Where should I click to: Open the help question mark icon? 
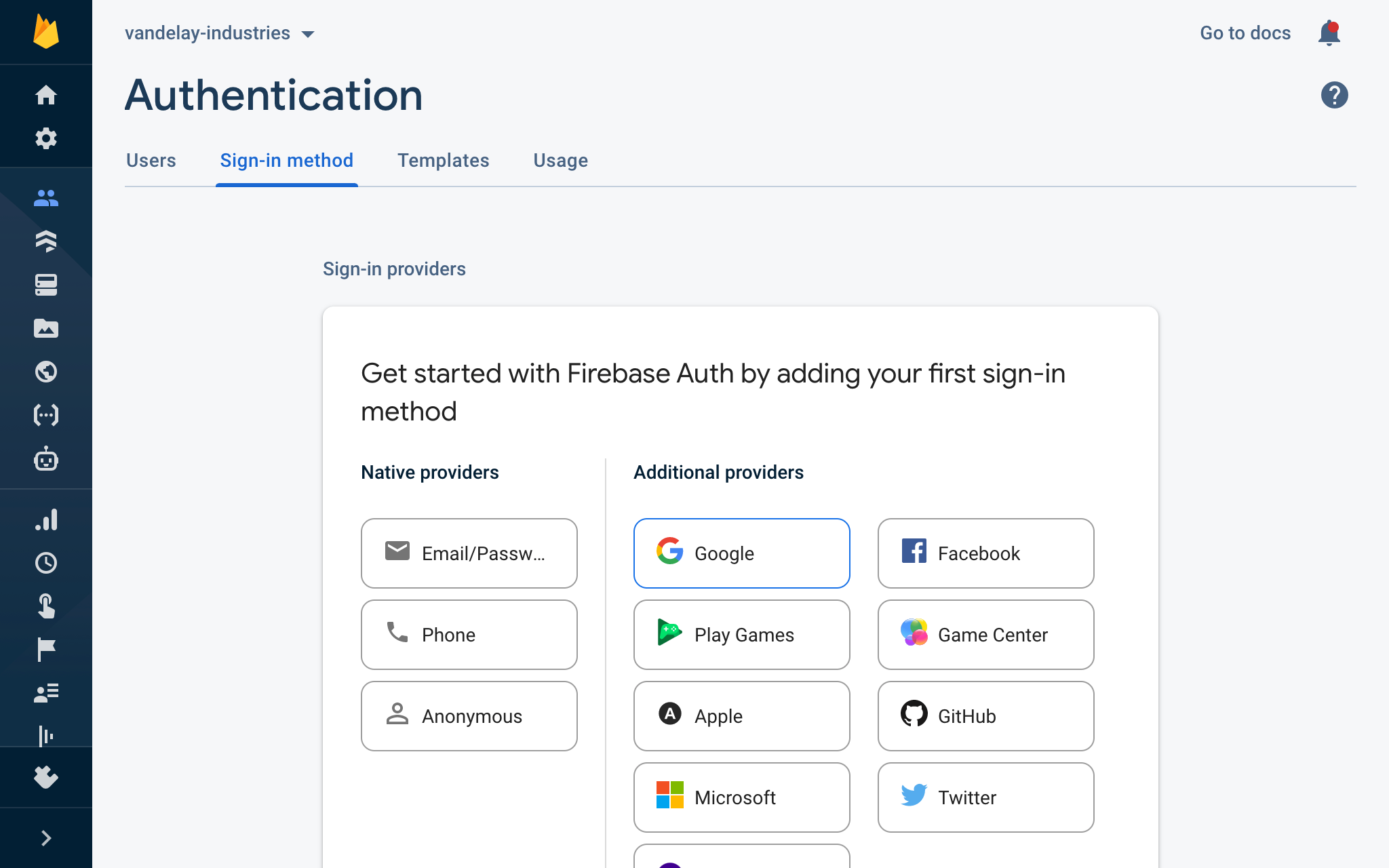point(1334,95)
